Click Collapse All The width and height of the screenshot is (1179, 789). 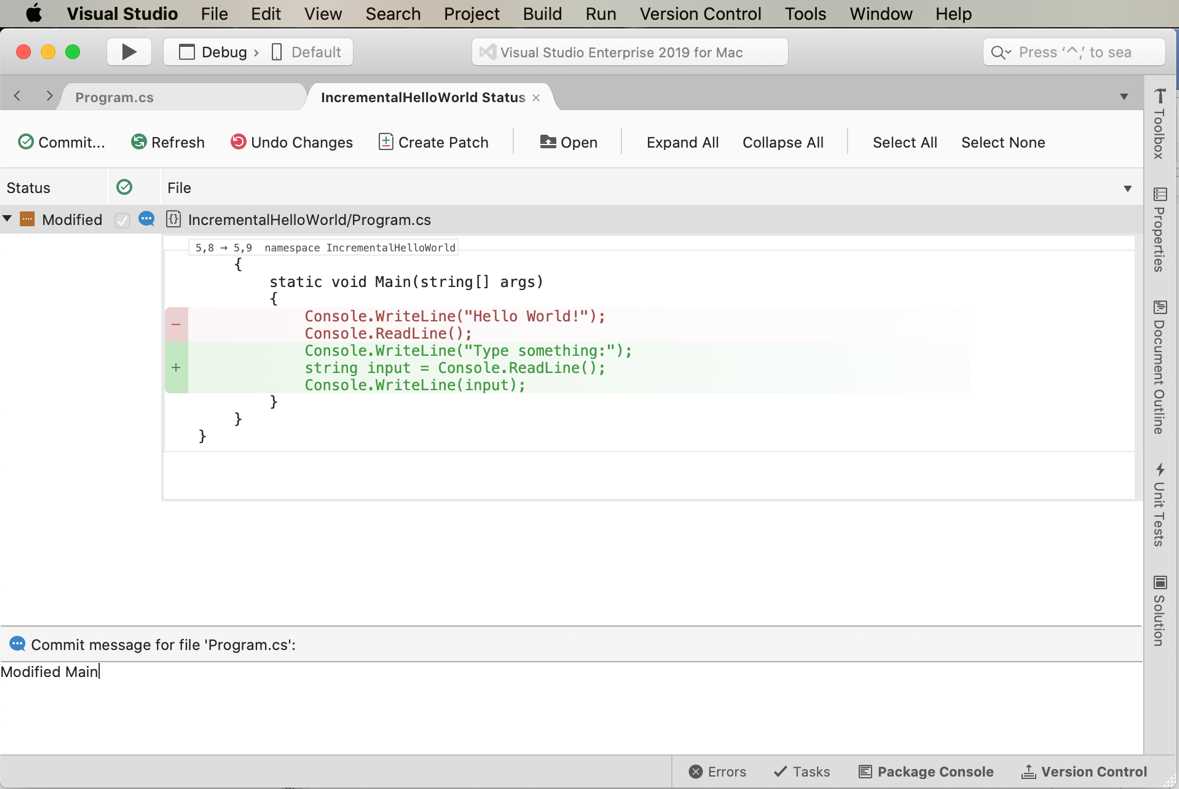click(x=783, y=142)
